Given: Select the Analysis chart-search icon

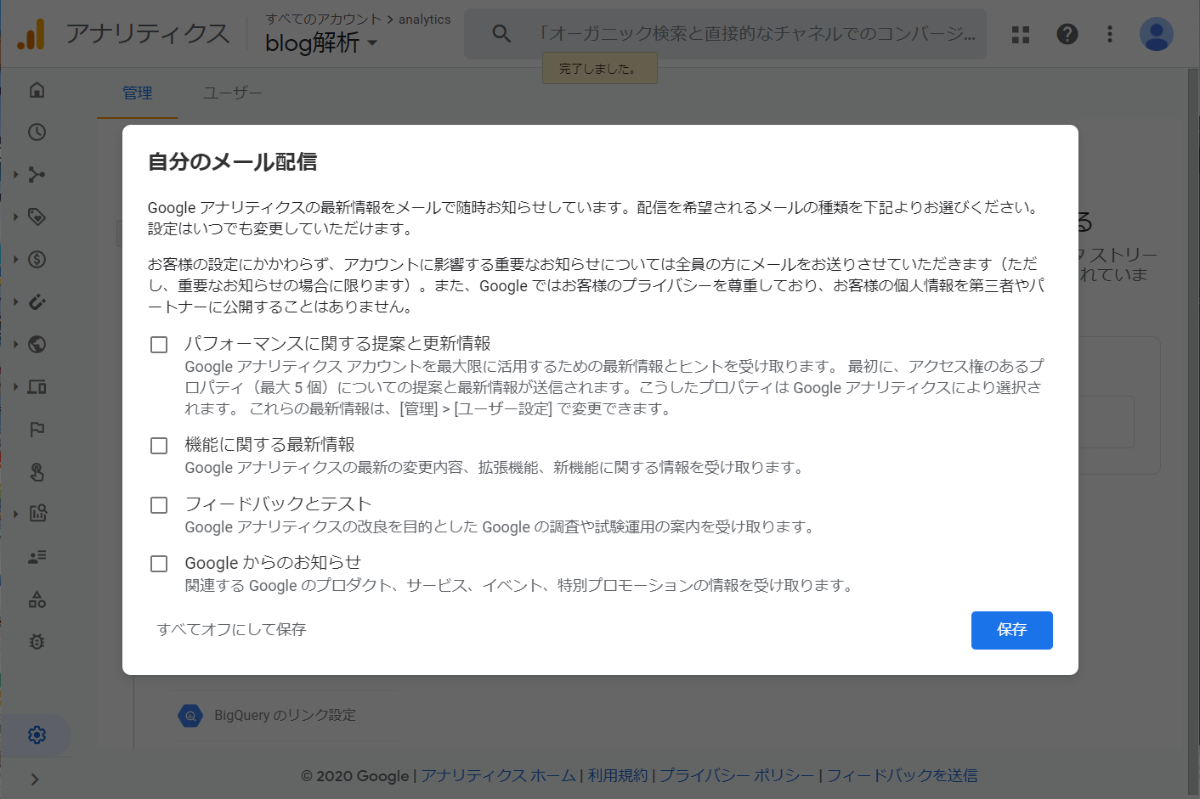Looking at the screenshot, I should 37,514.
